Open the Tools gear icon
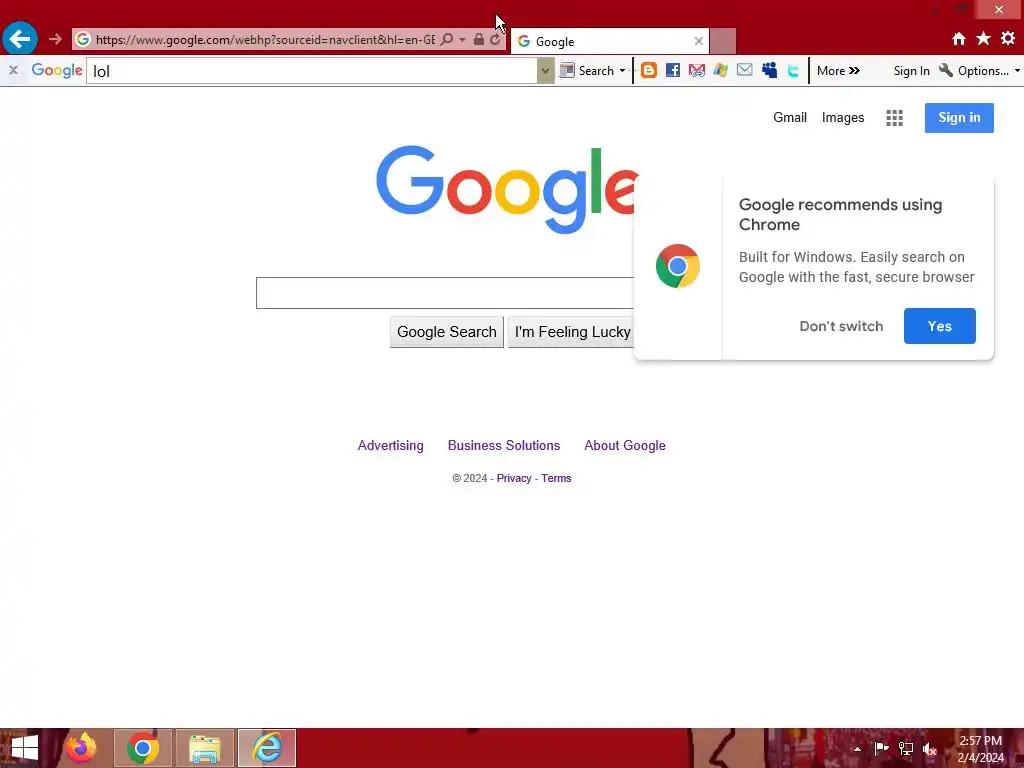The image size is (1024, 768). tap(1008, 39)
